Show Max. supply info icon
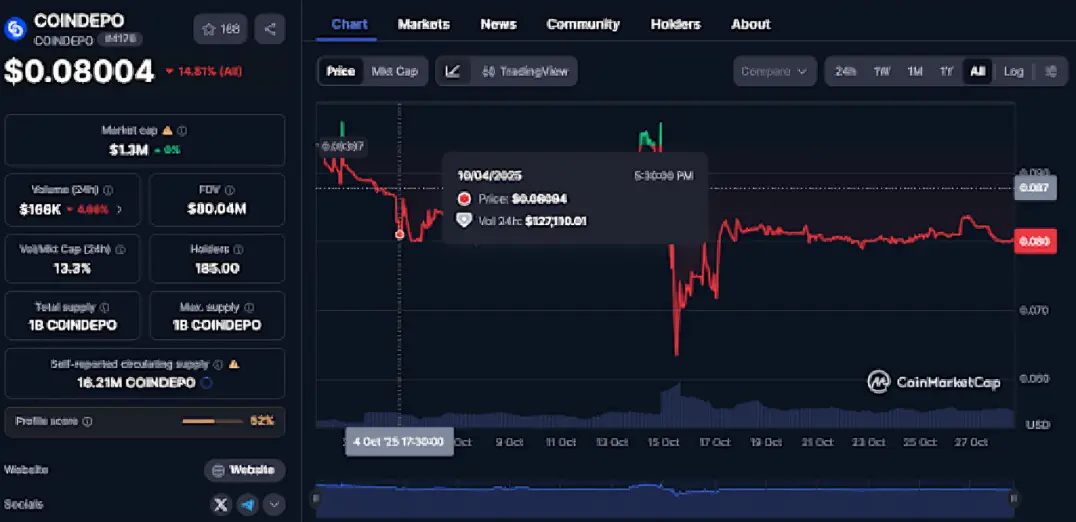The image size is (1076, 522). point(249,307)
